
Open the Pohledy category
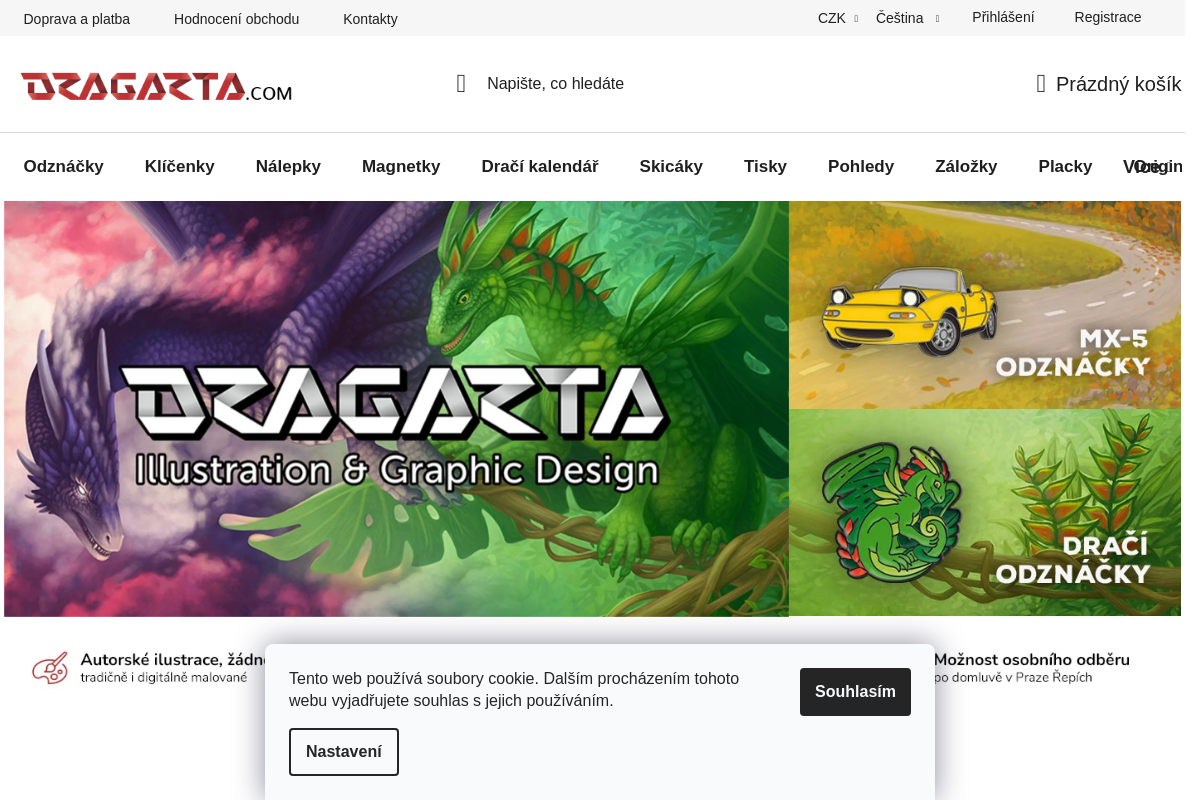tap(861, 167)
